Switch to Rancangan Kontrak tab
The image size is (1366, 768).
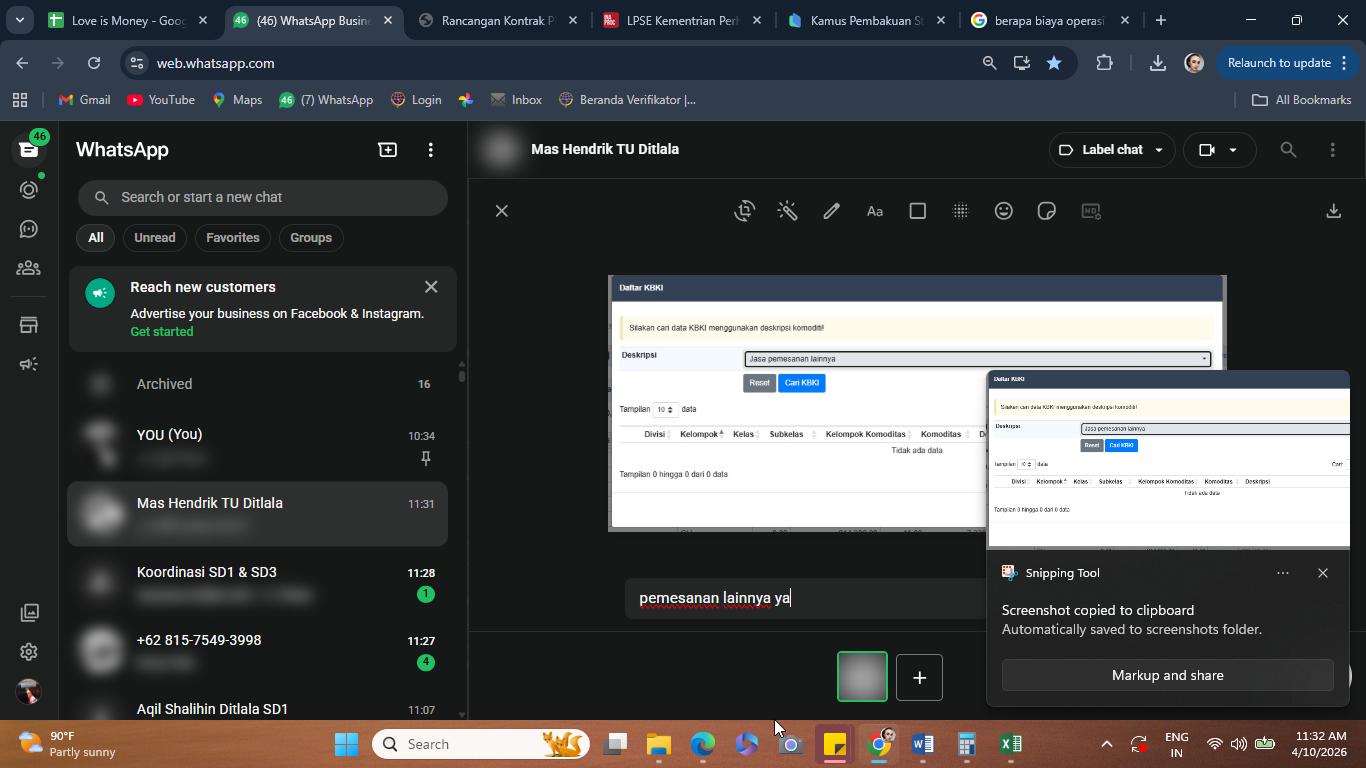coord(500,20)
